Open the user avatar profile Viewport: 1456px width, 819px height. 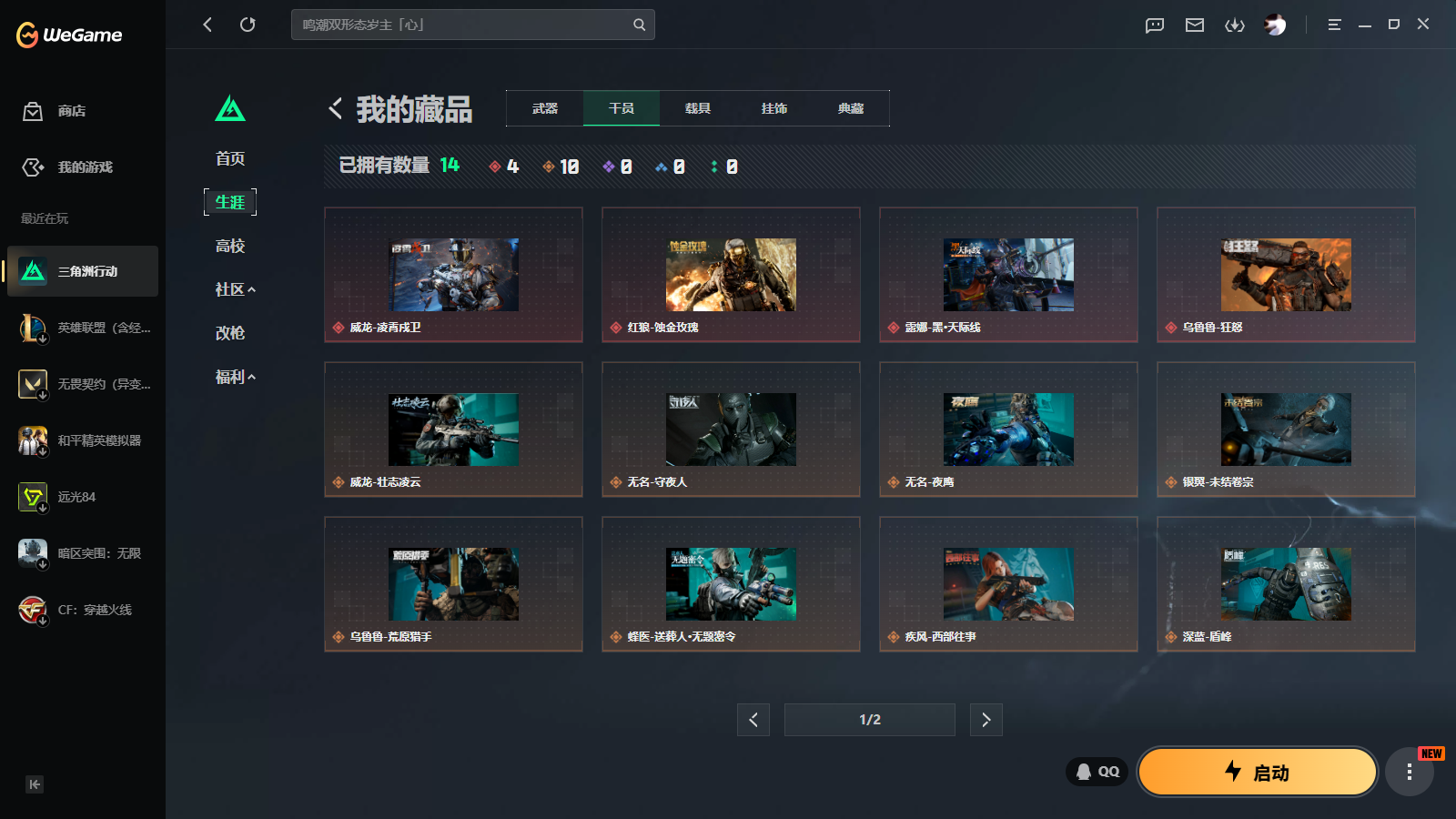pyautogui.click(x=1275, y=25)
